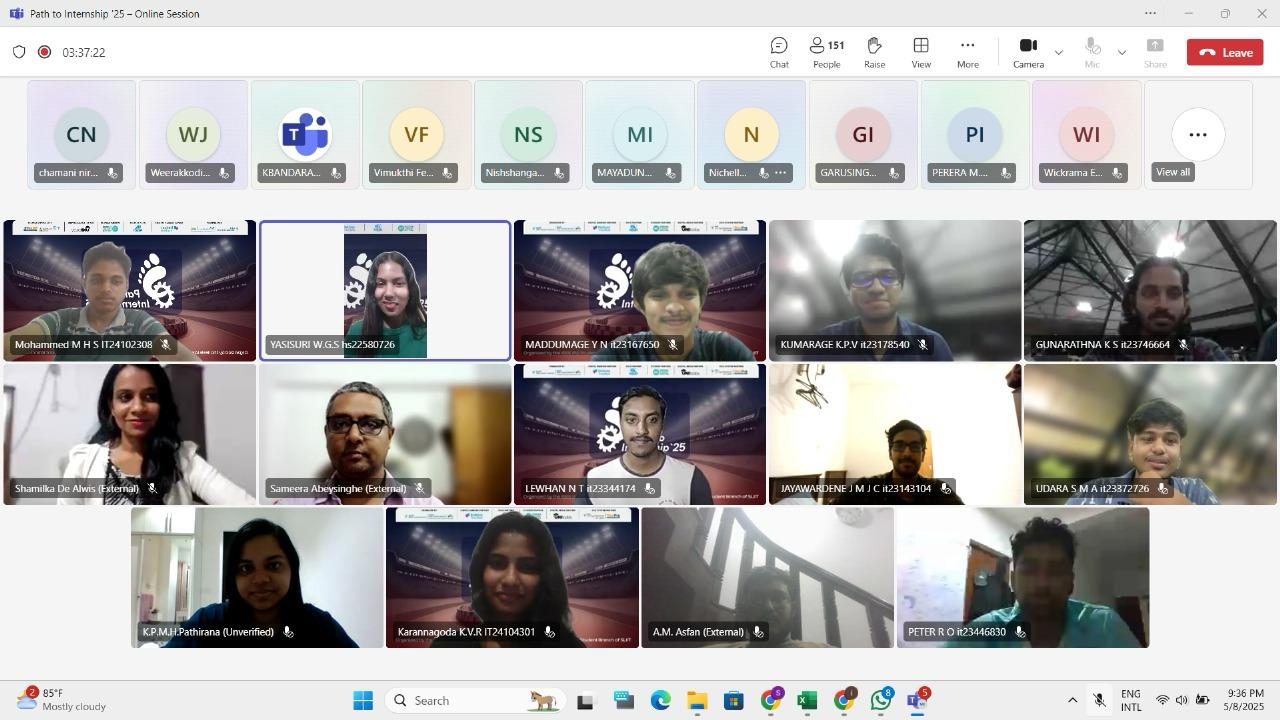Open the title bar ellipsis menu
Viewport: 1280px width, 720px height.
pos(1150,14)
